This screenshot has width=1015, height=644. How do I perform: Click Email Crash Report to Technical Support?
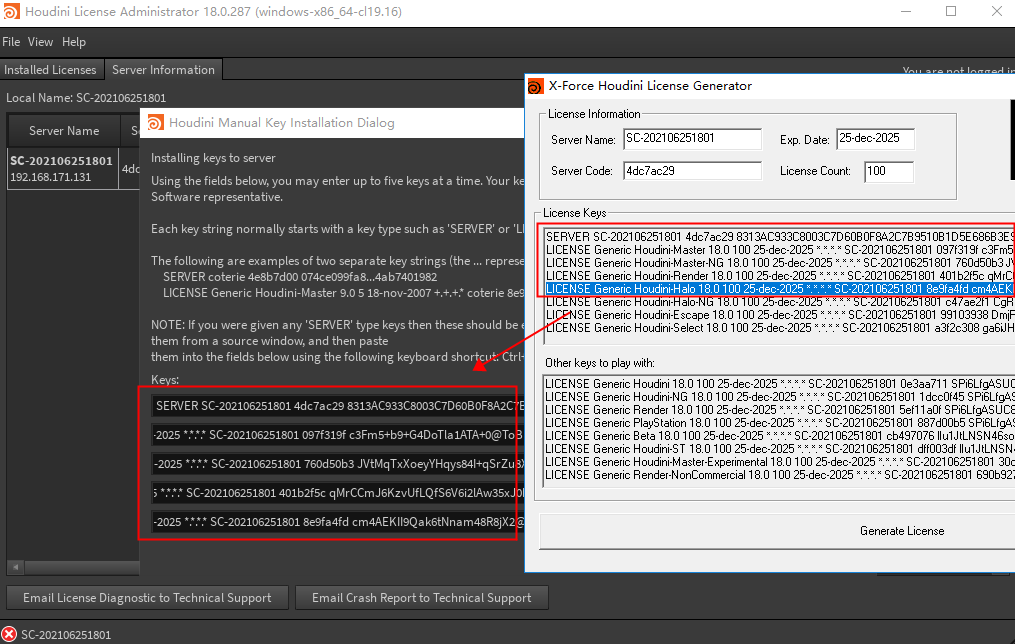421,598
